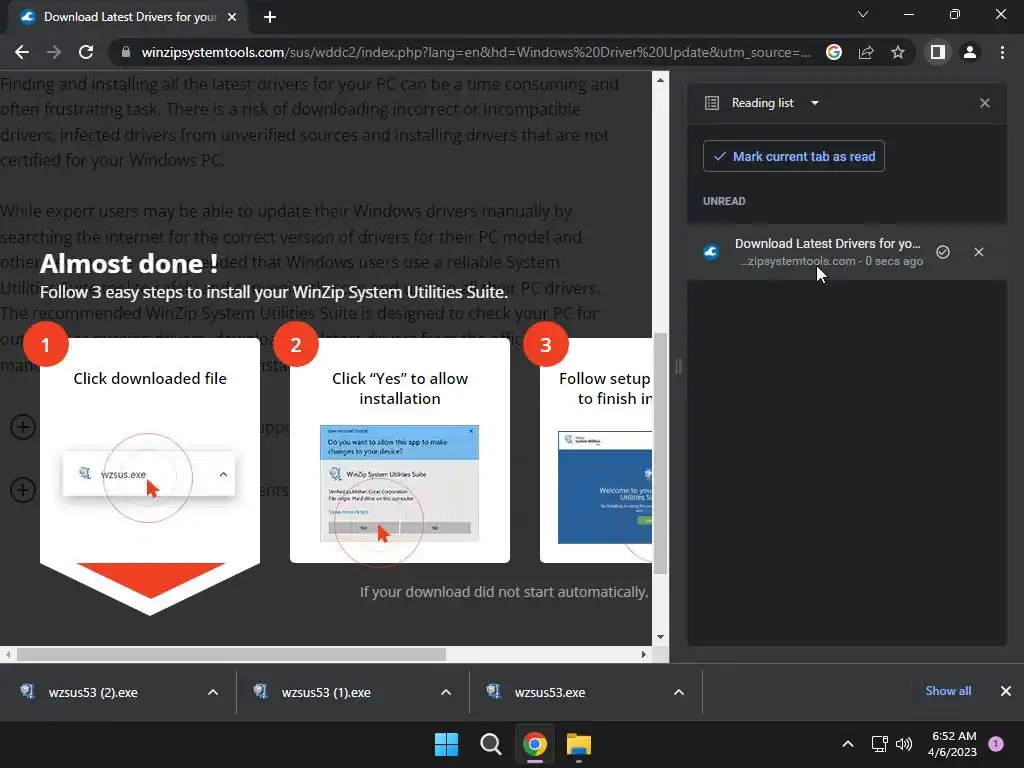The width and height of the screenshot is (1024, 768).
Task: Go back with the browser back arrow
Action: tap(22, 52)
